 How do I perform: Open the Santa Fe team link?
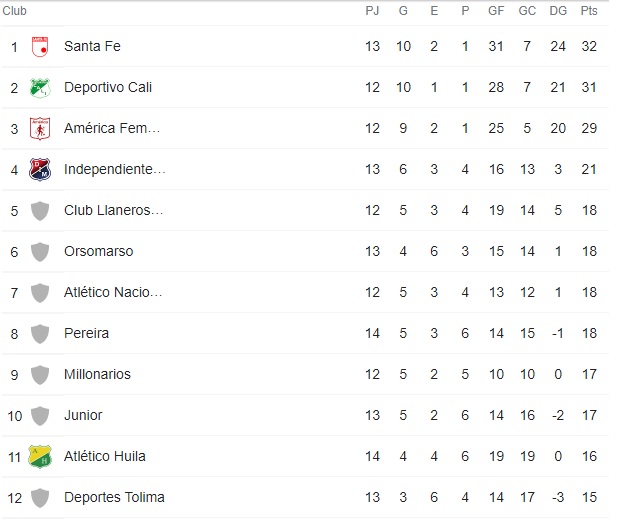(x=92, y=46)
